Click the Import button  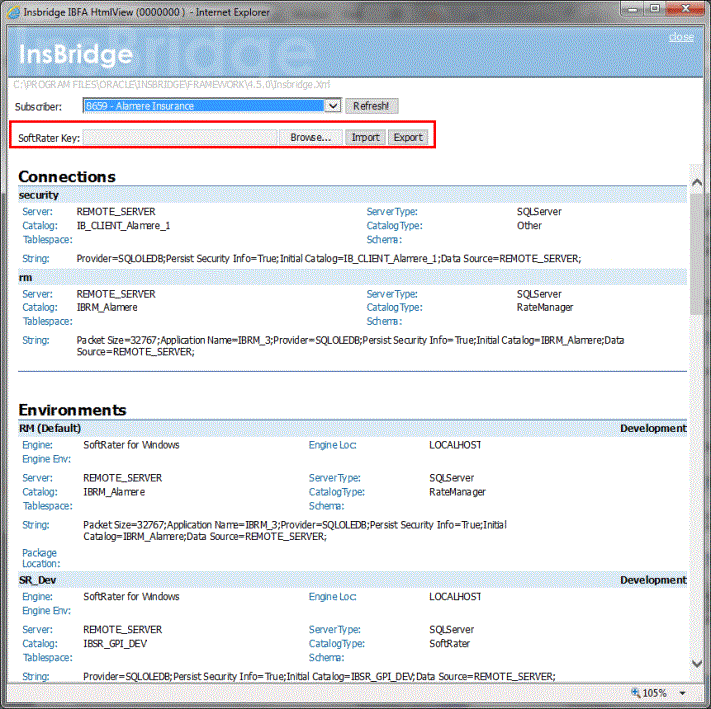point(365,137)
